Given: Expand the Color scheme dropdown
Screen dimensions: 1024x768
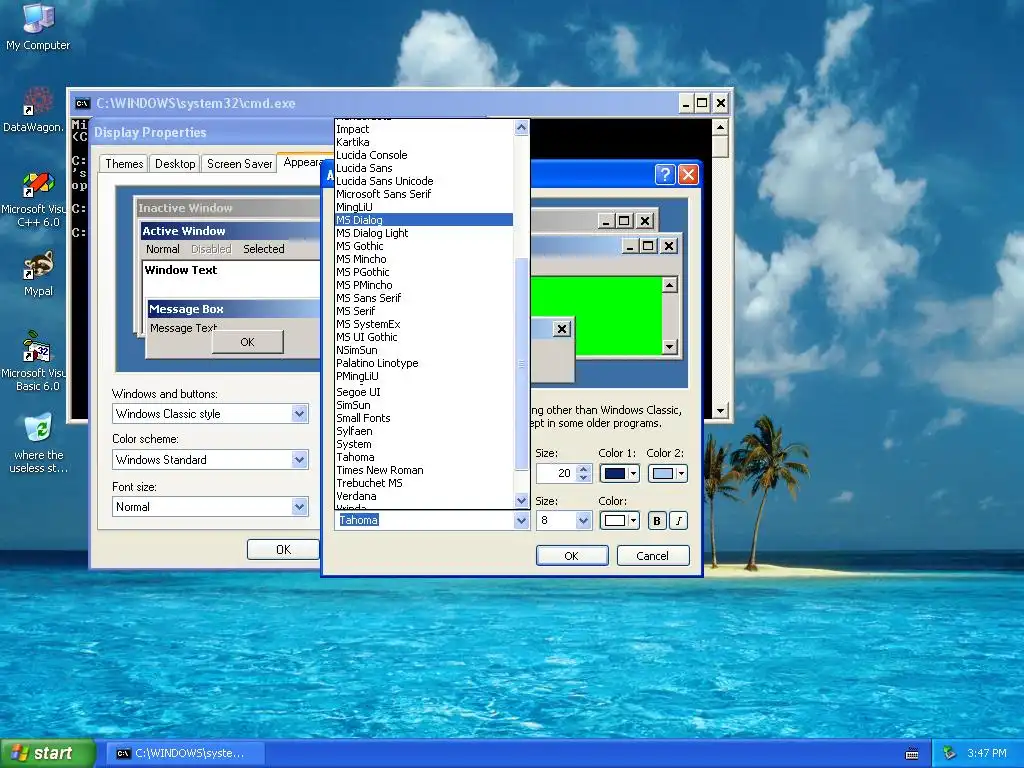Looking at the screenshot, I should point(299,460).
